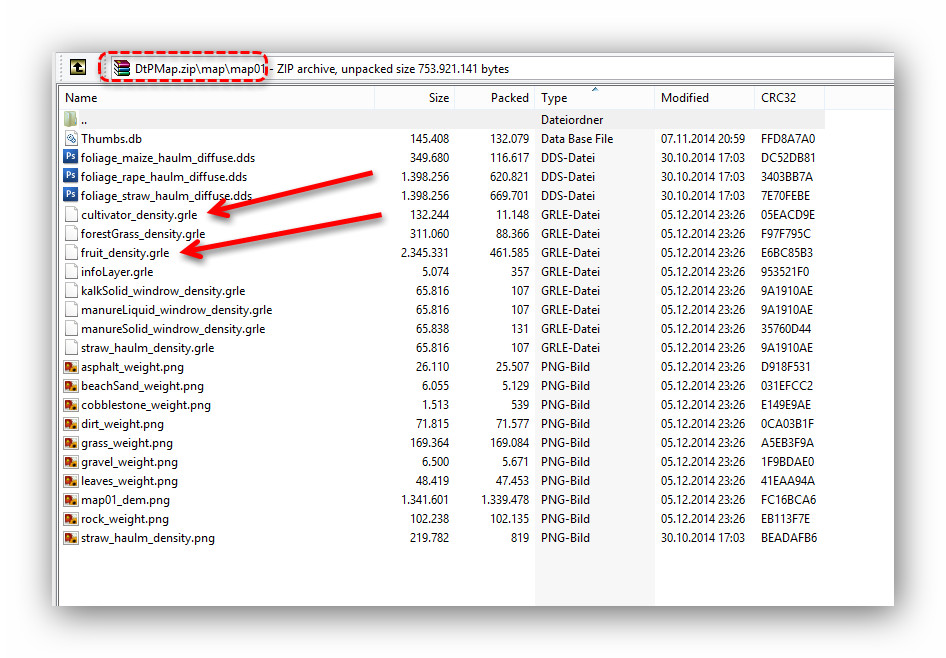Click the straw_haulm_density.png image icon
The height and width of the screenshot is (658, 946).
71,538
